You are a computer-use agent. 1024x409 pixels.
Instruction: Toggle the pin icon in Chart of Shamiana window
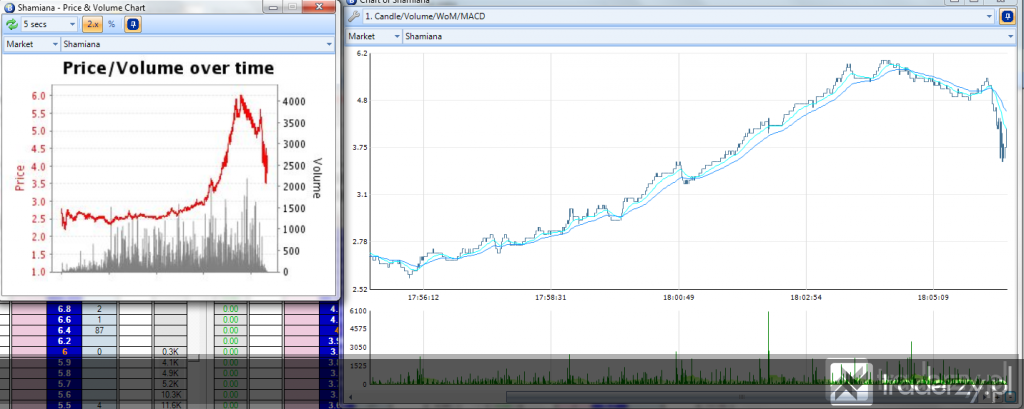(1007, 16)
